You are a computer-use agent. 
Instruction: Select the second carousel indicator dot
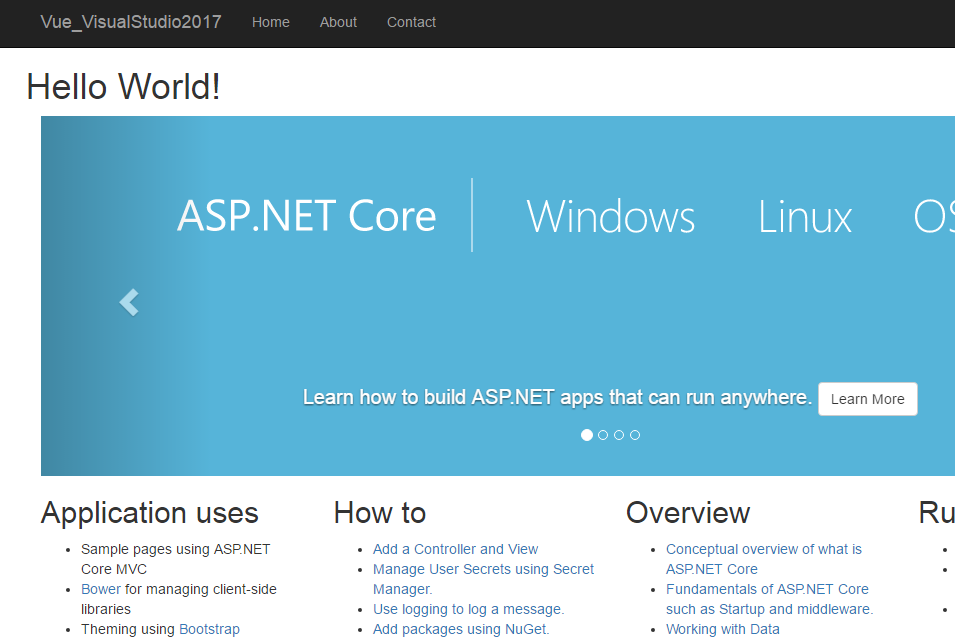[603, 435]
